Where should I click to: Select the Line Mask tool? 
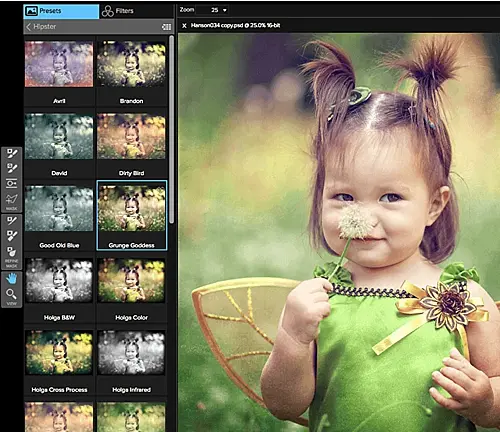11,199
